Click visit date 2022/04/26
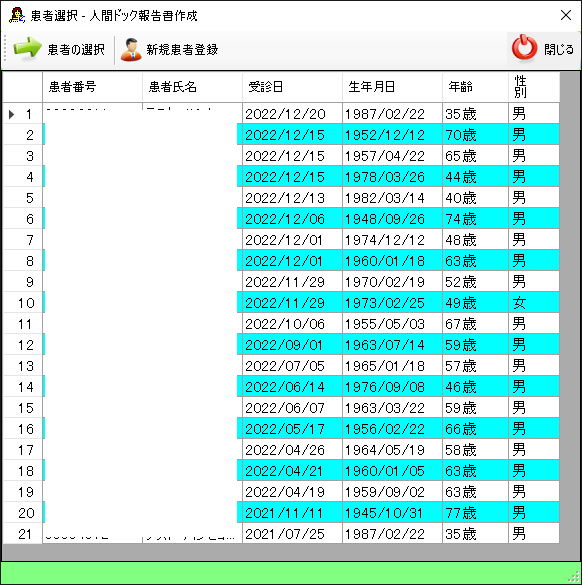582x585 pixels. coord(292,450)
